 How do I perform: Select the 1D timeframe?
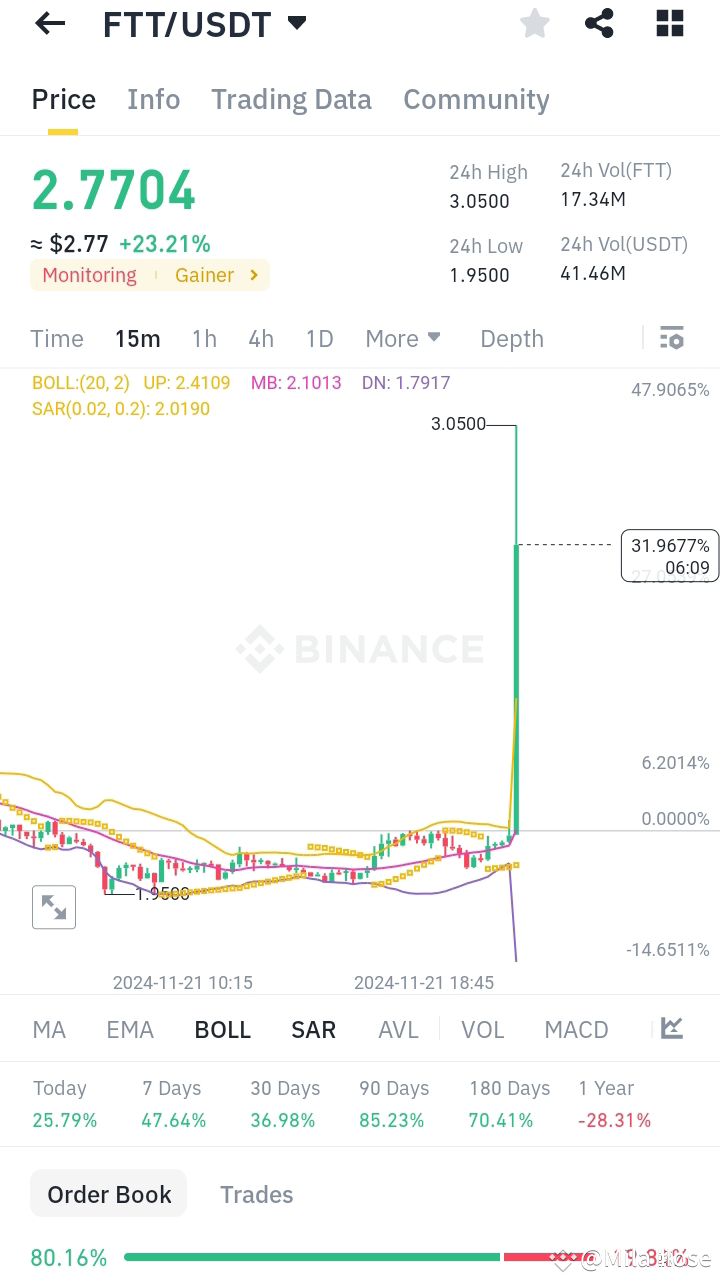[319, 338]
